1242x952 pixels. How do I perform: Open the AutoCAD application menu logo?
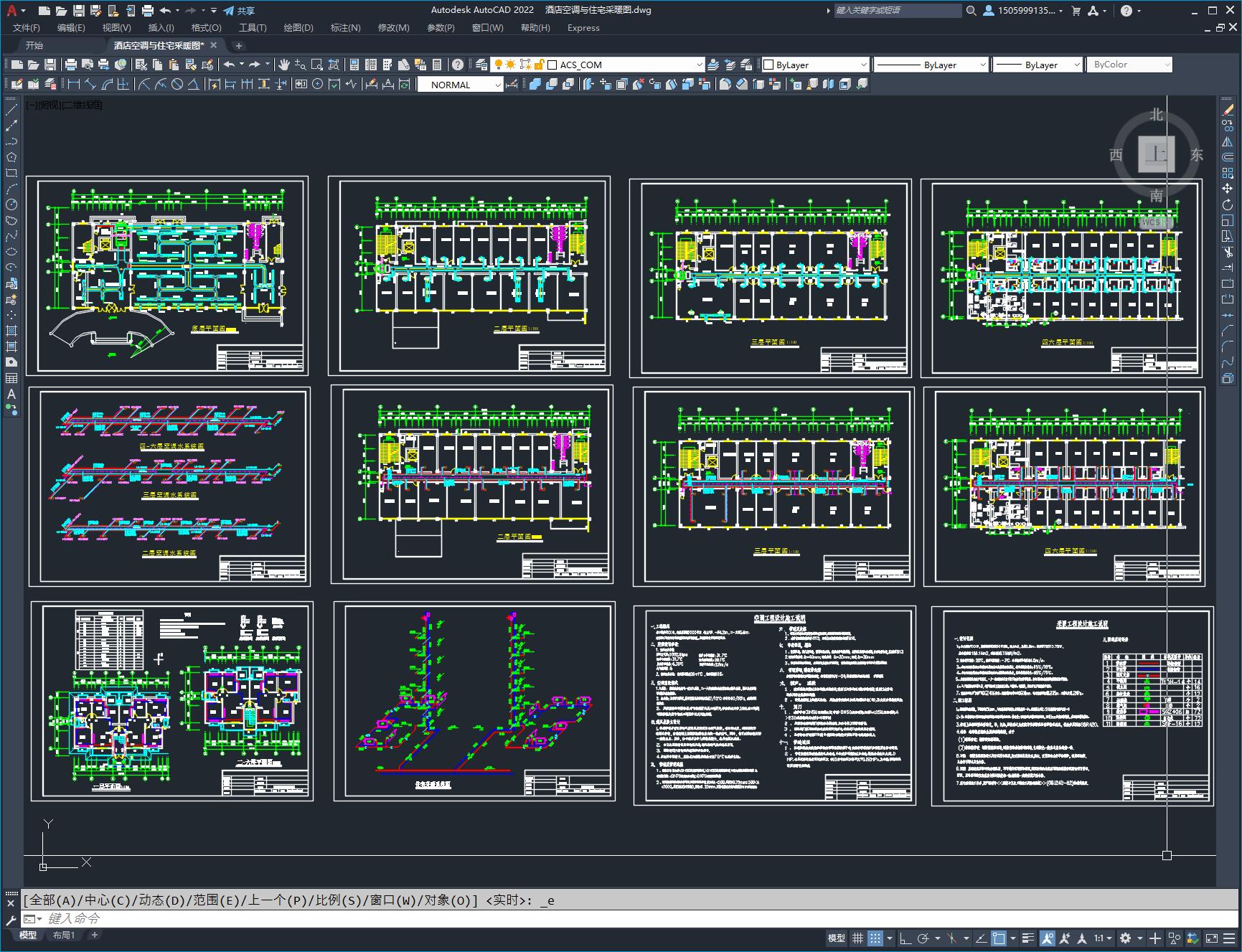coord(11,11)
